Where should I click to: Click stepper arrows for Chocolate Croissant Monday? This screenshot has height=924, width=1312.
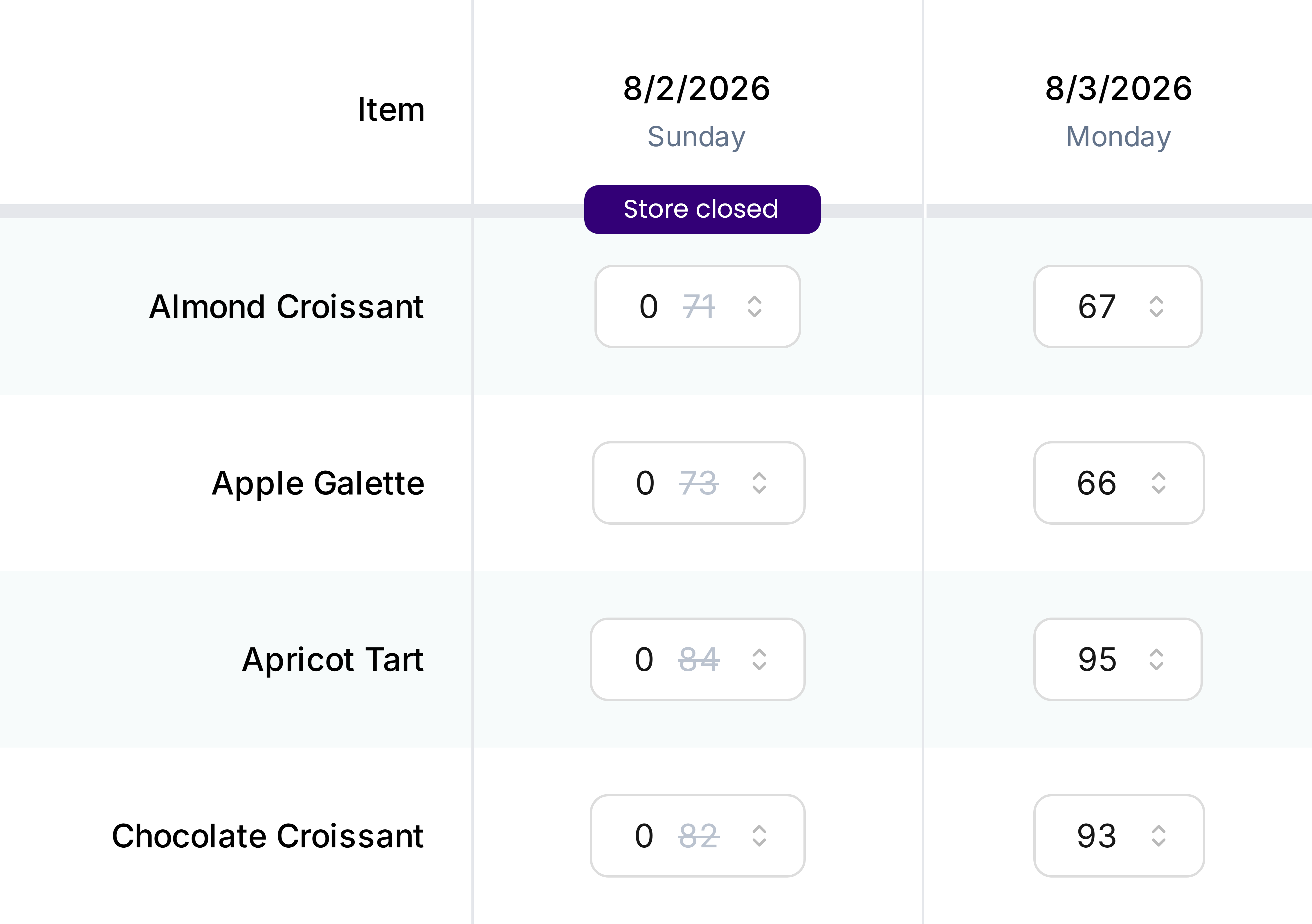click(1158, 836)
